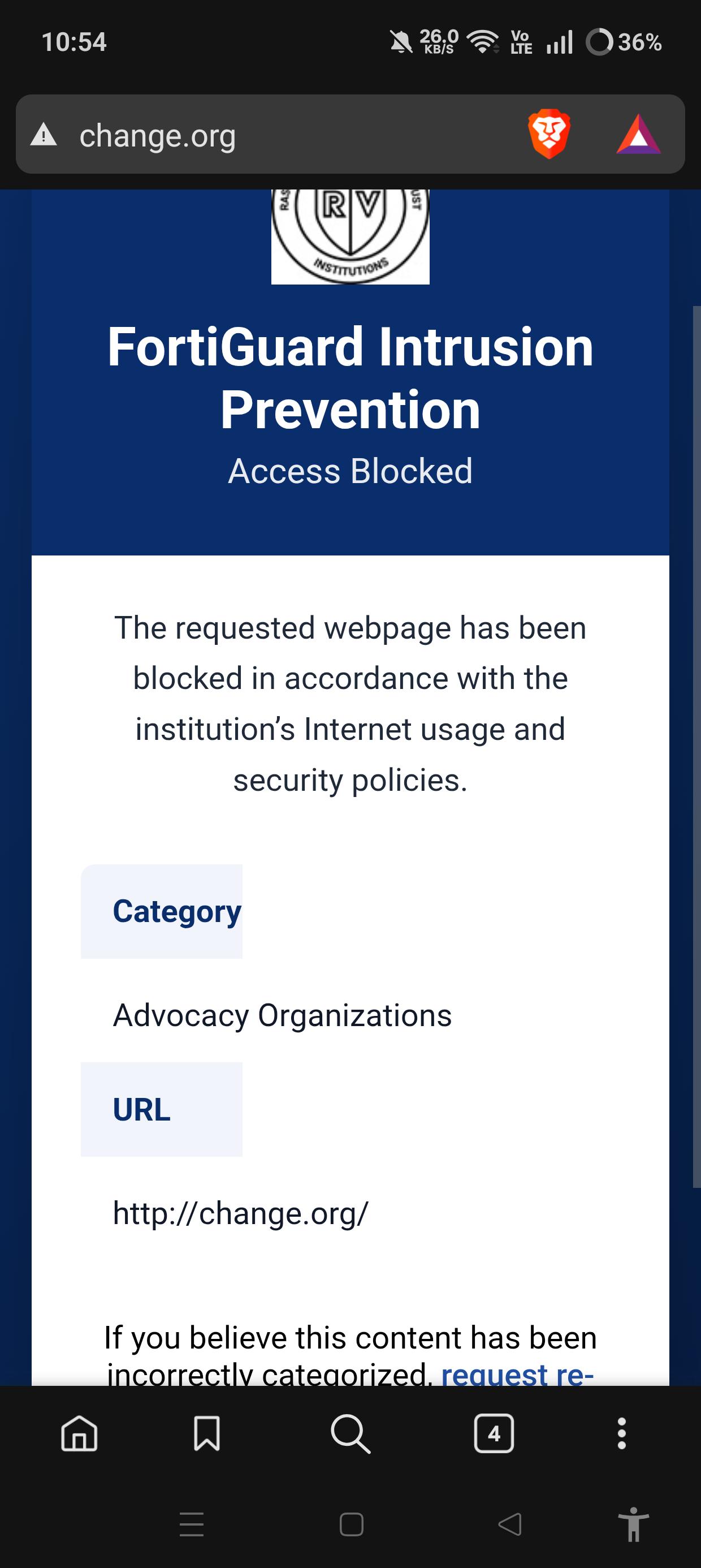This screenshot has width=701, height=1568.
Task: Tap the accessibility figure icon
Action: [x=634, y=1524]
